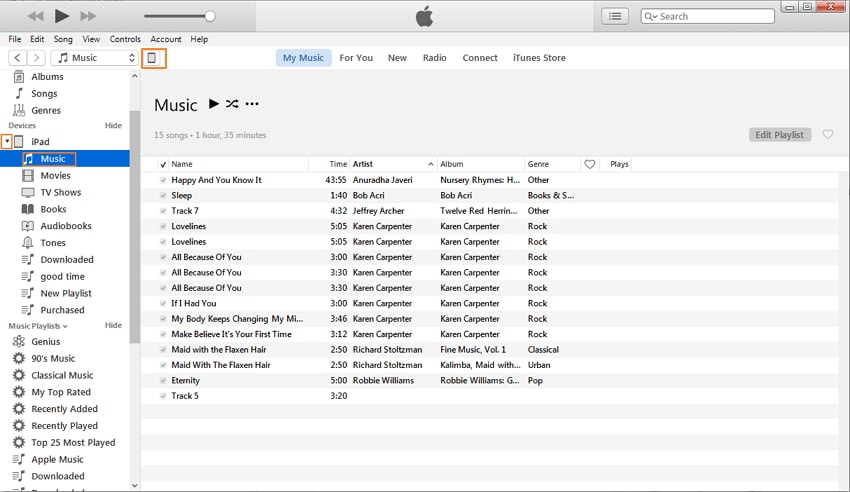
Task: Select Genres in the sidebar
Action: tap(46, 110)
